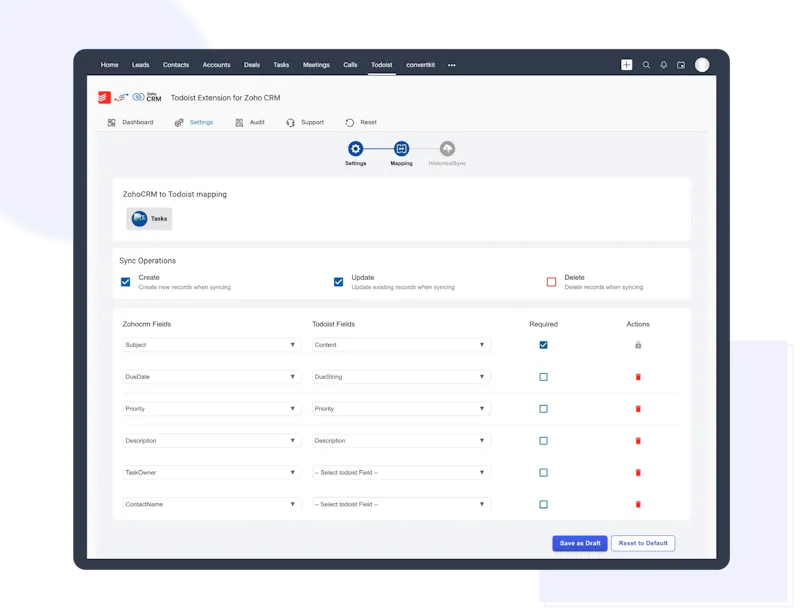Delete the TaskOwner mapping row

click(638, 472)
